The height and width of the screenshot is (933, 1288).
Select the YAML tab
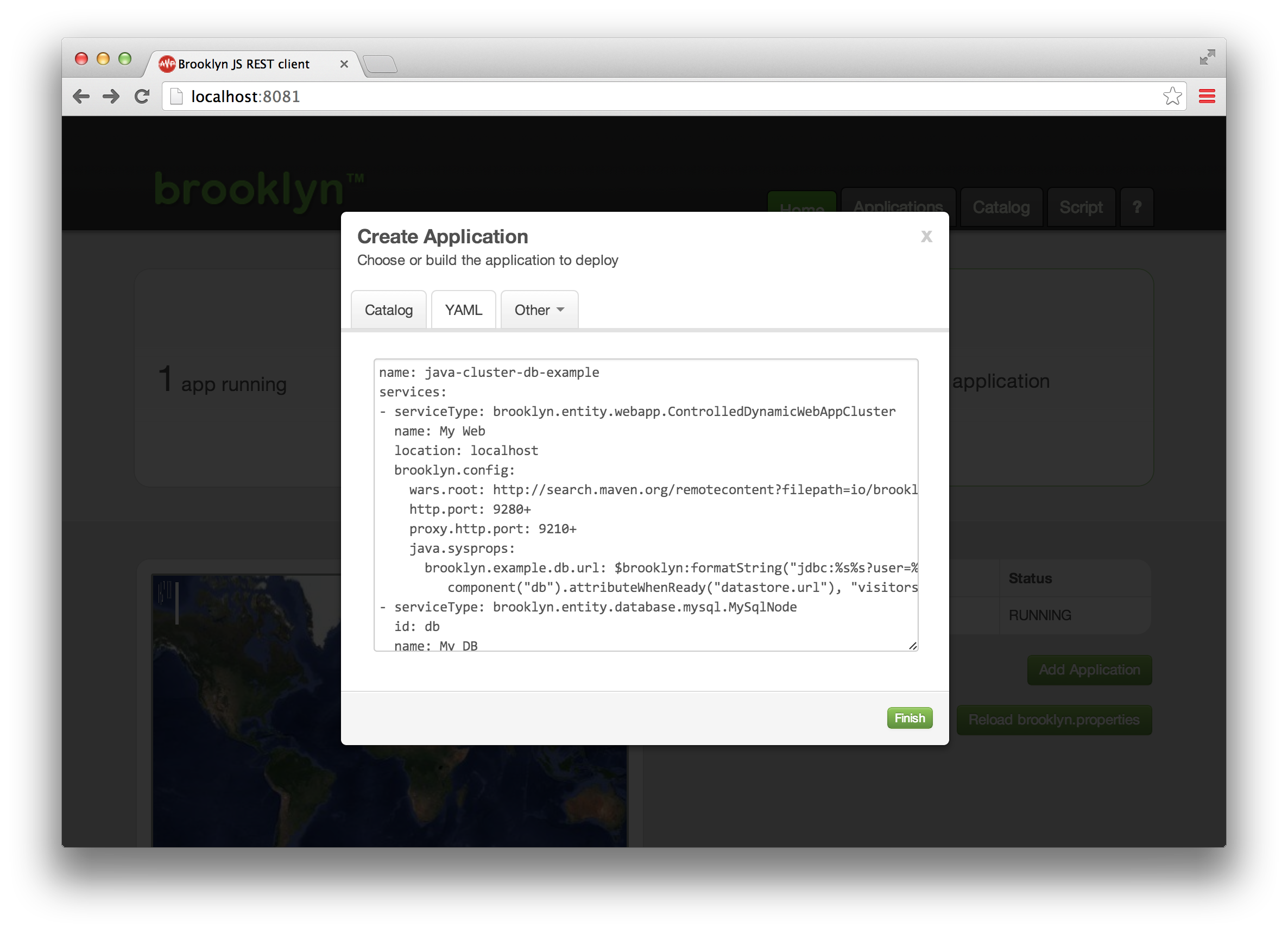tap(463, 310)
